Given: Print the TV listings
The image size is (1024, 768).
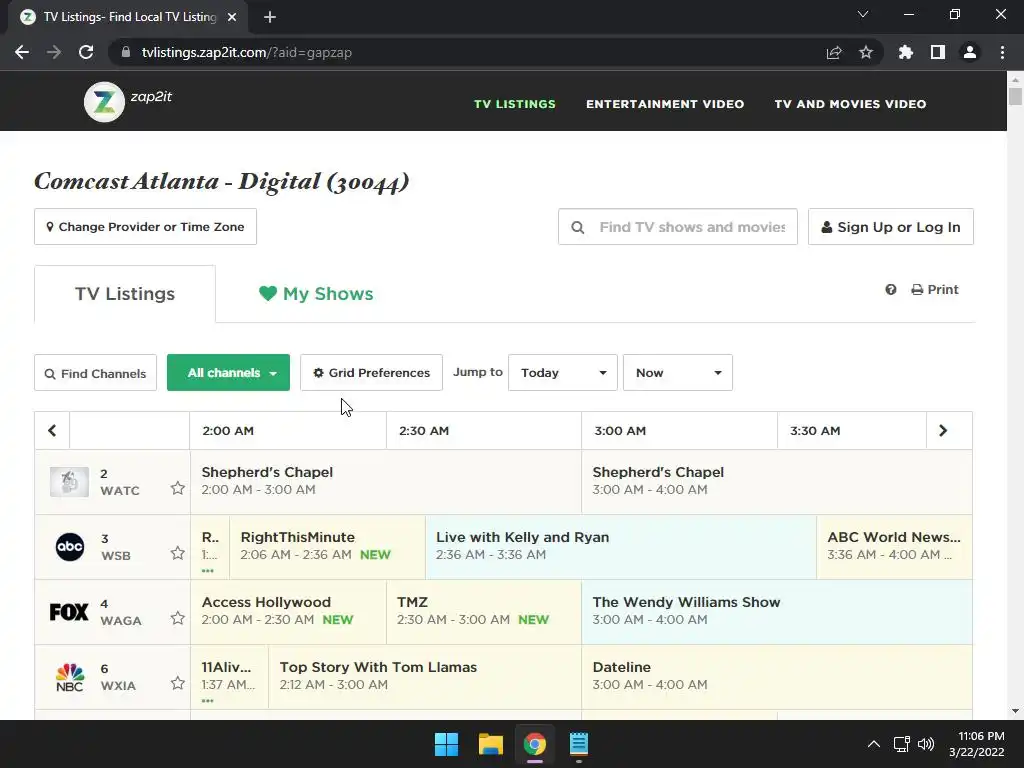Looking at the screenshot, I should 935,289.
